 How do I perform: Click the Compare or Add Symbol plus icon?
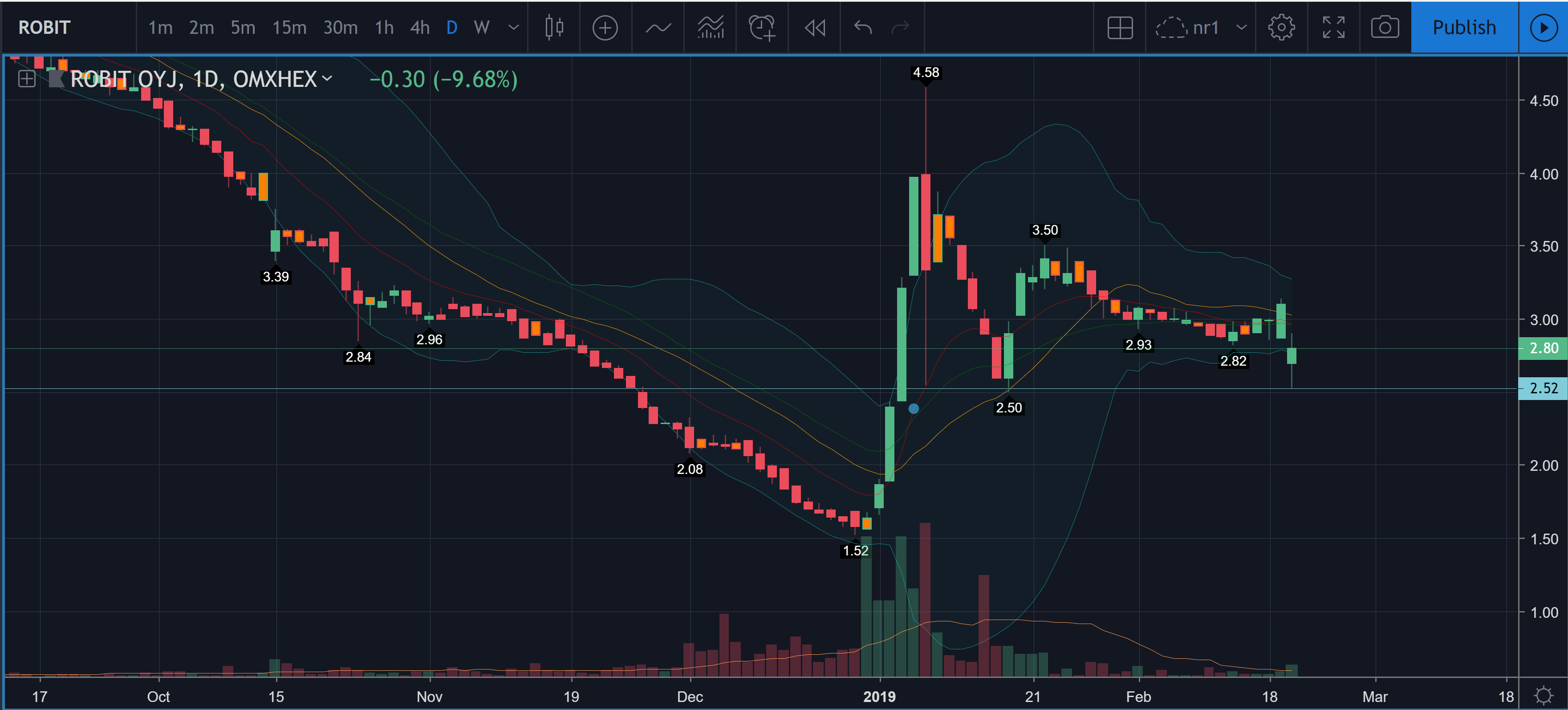point(605,28)
